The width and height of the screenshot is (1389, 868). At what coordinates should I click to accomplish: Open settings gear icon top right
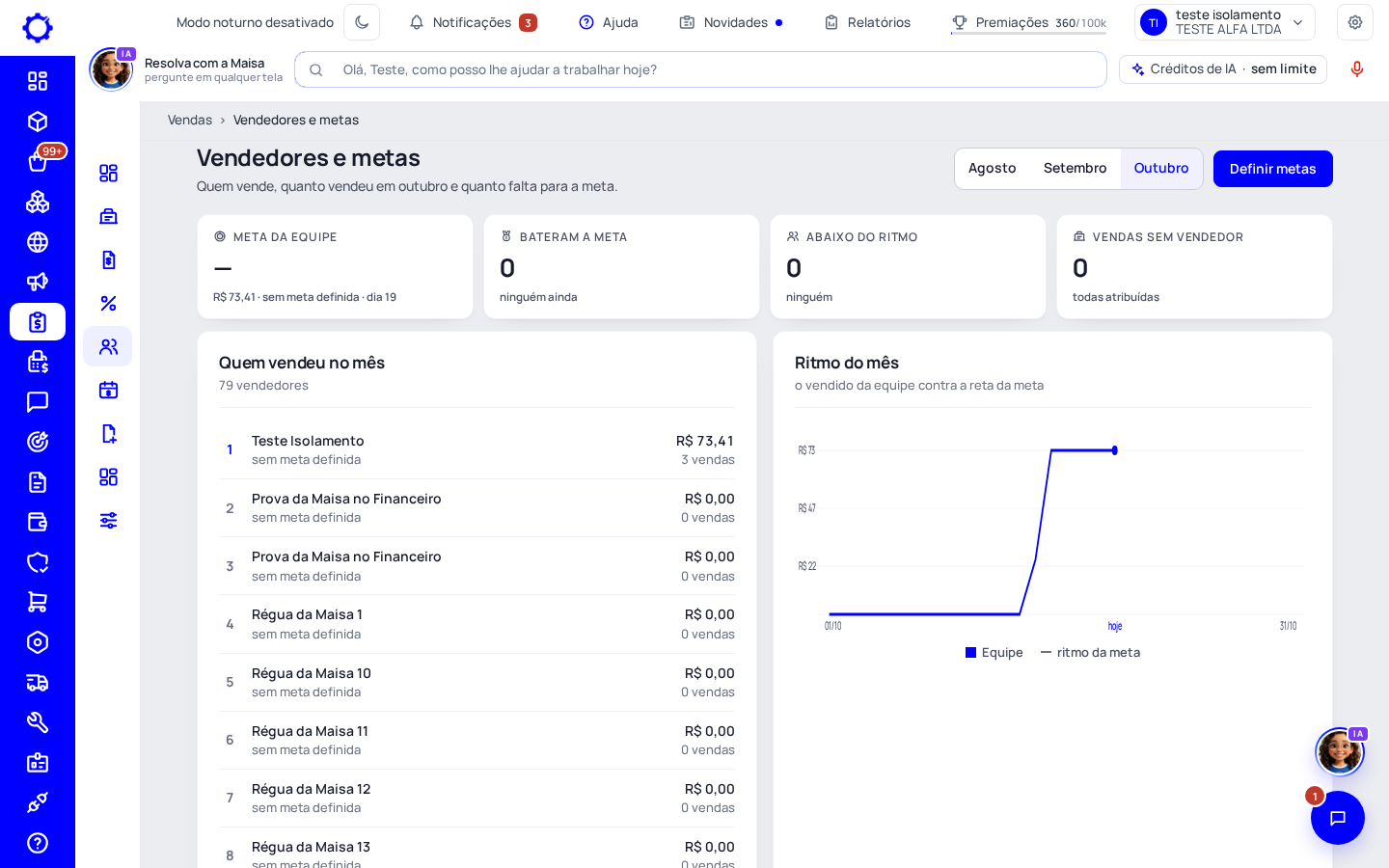pos(1355,22)
